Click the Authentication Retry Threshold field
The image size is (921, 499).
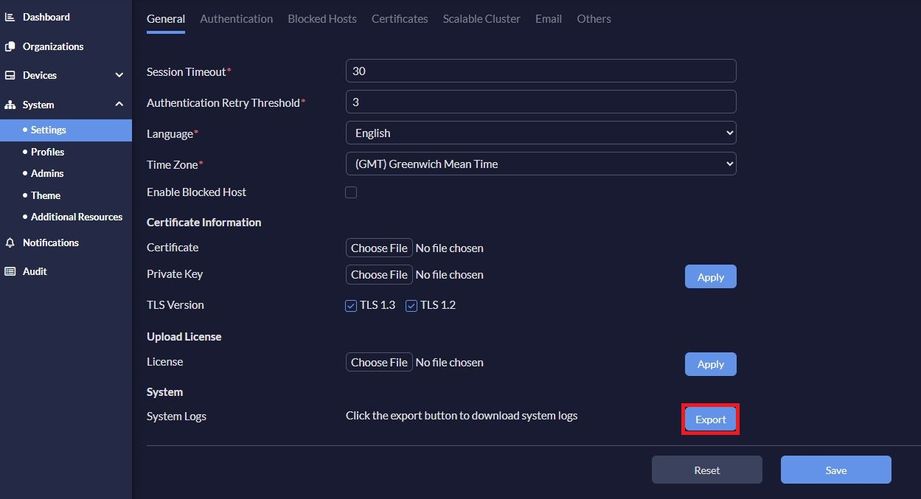click(541, 102)
